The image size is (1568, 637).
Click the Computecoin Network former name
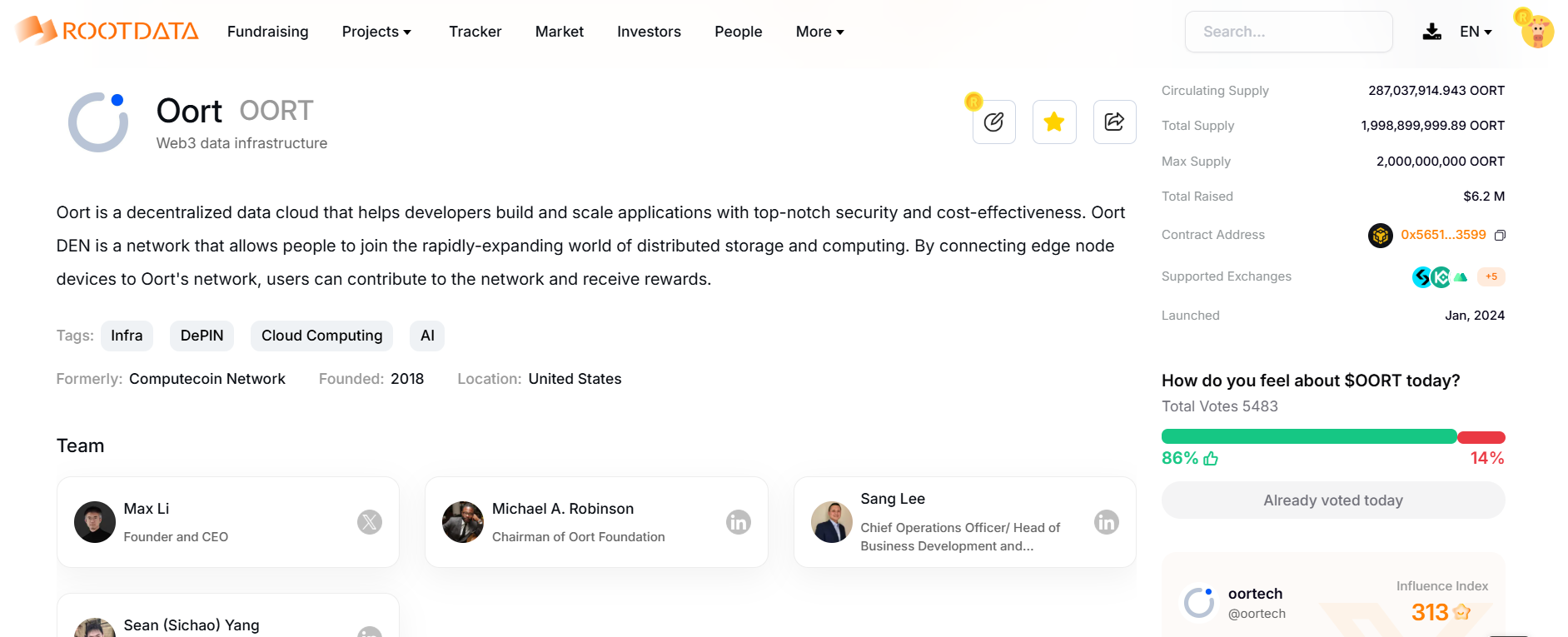coord(207,379)
